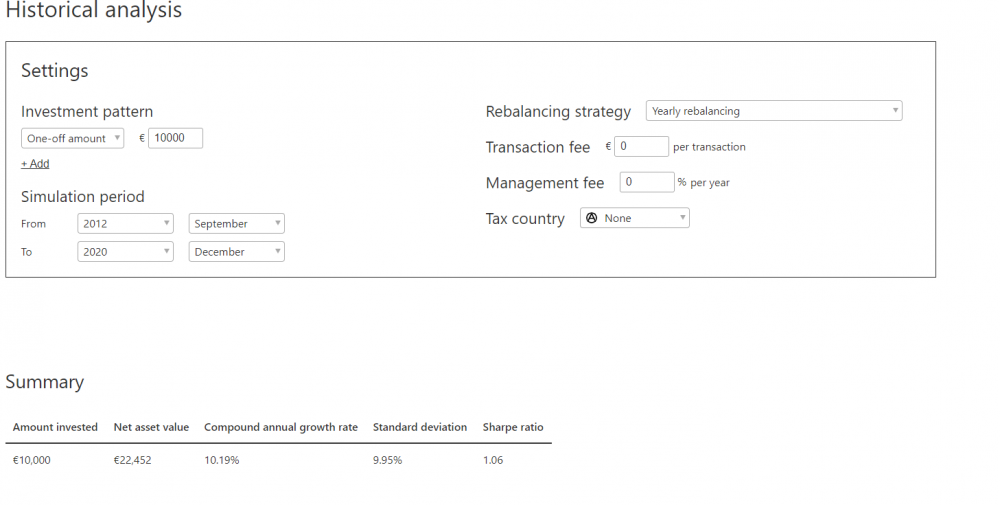Select the Management fee percentage field
Image resolution: width=1000 pixels, height=505 pixels.
pos(646,183)
